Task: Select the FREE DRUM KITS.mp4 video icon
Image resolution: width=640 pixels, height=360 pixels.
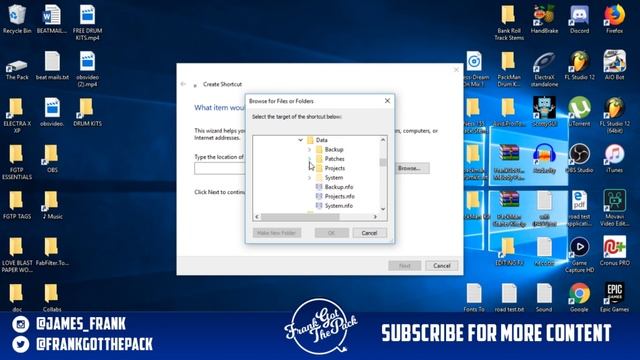Action: point(87,22)
